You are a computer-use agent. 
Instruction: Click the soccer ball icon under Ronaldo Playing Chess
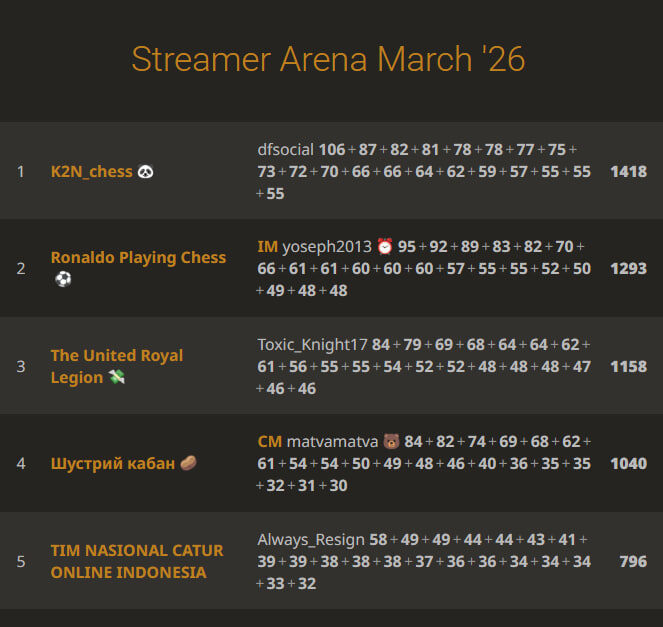(x=63, y=279)
